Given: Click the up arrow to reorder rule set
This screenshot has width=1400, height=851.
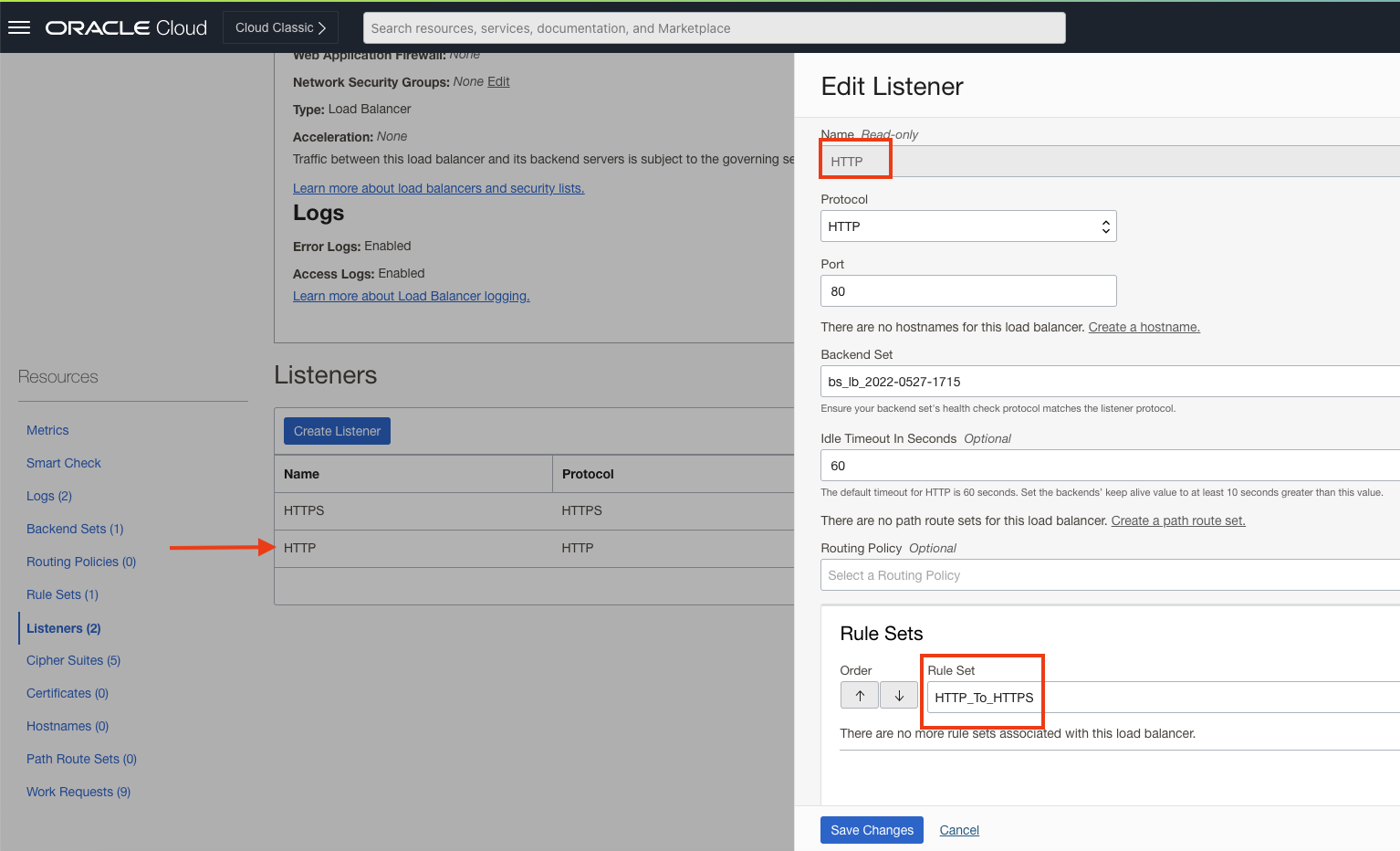Looking at the screenshot, I should pyautogui.click(x=859, y=695).
